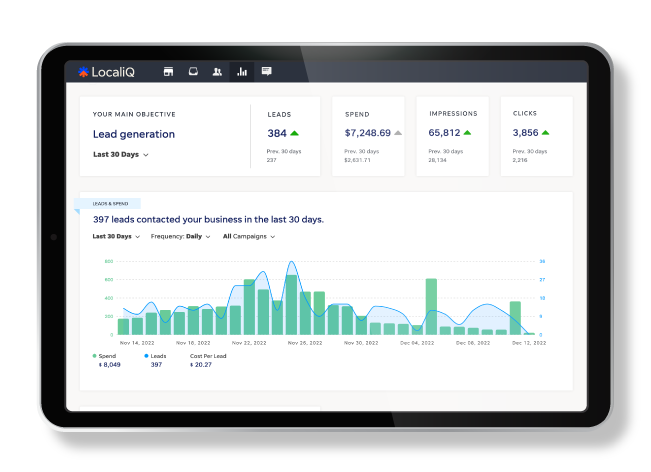The image size is (651, 472).
Task: Change the Frequency: Daily dropdown
Action: click(180, 236)
